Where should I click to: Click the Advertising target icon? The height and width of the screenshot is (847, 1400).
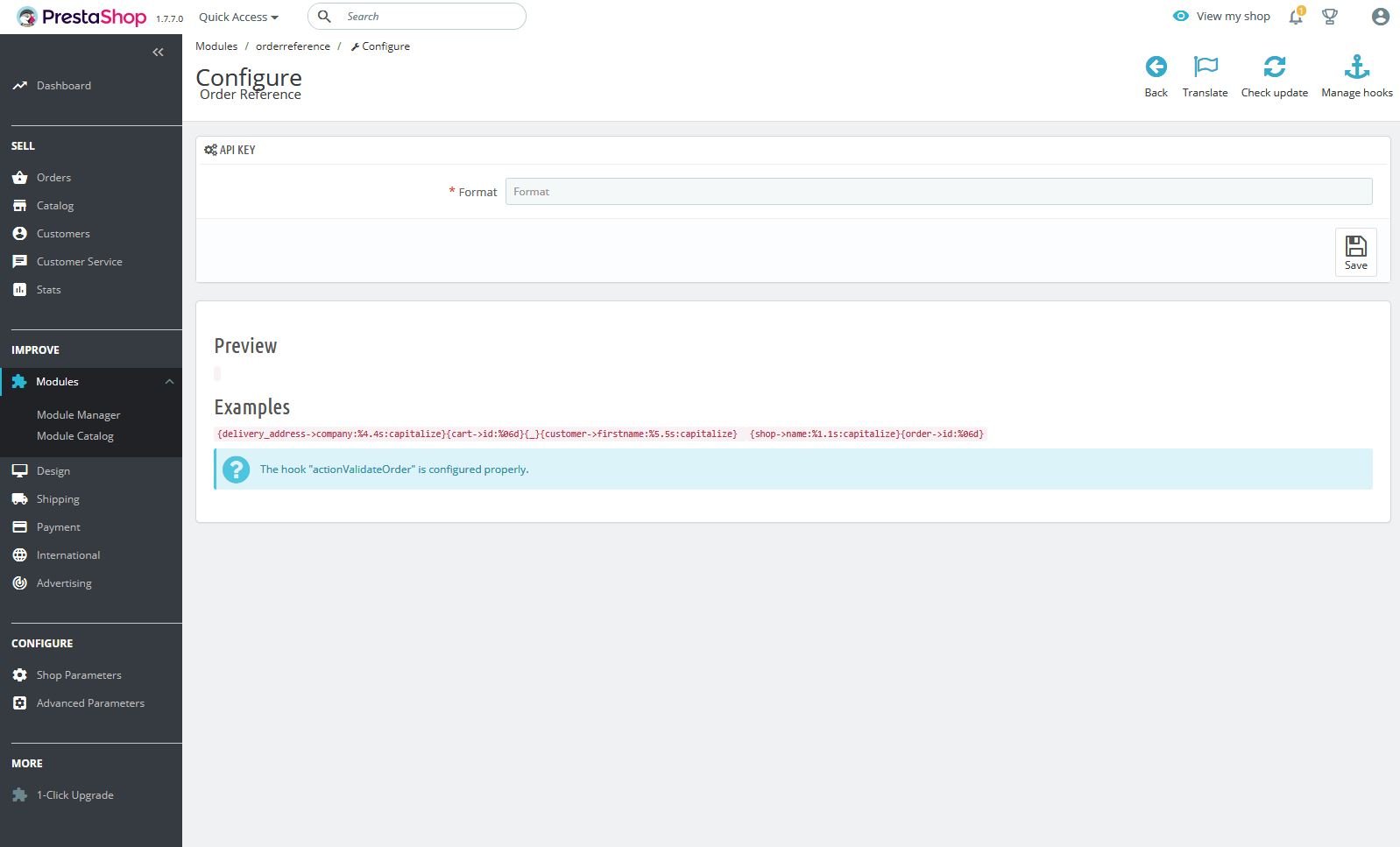(x=19, y=582)
